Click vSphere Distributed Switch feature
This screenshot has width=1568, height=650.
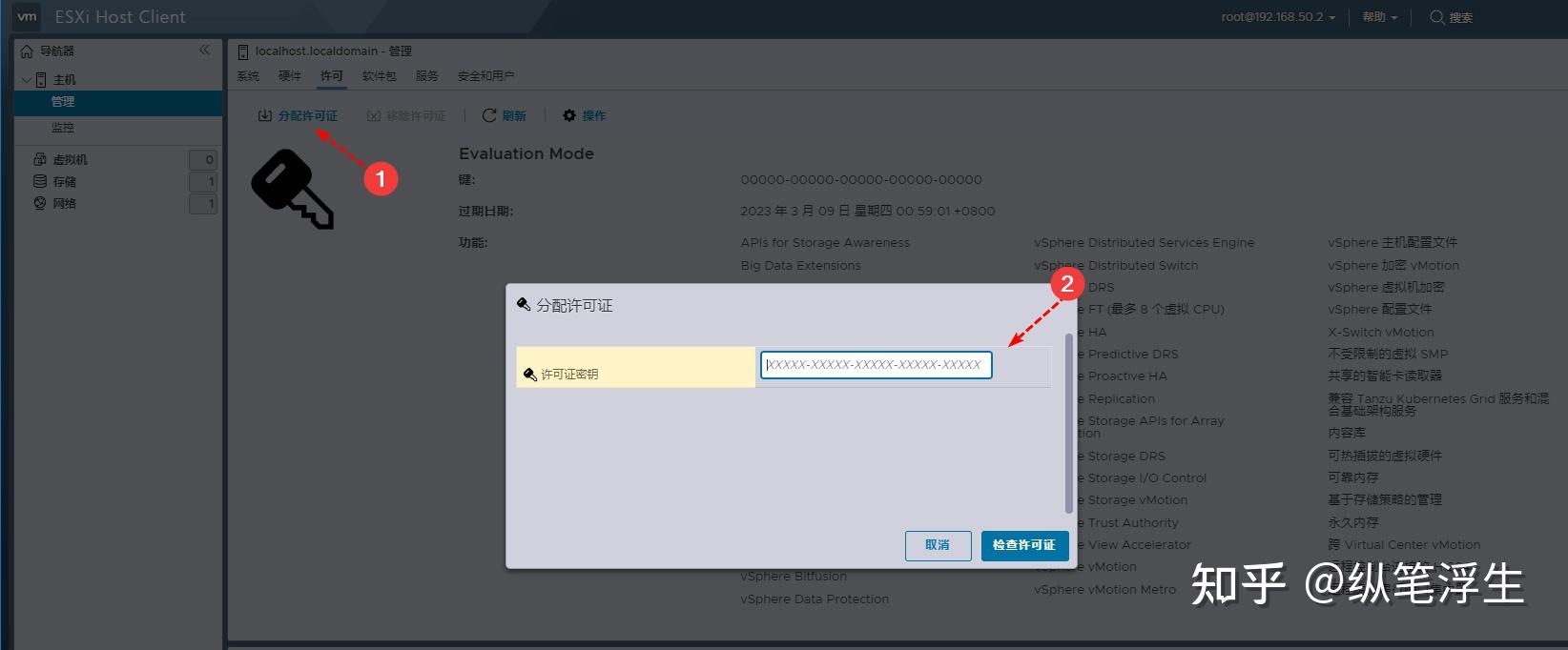[1116, 266]
